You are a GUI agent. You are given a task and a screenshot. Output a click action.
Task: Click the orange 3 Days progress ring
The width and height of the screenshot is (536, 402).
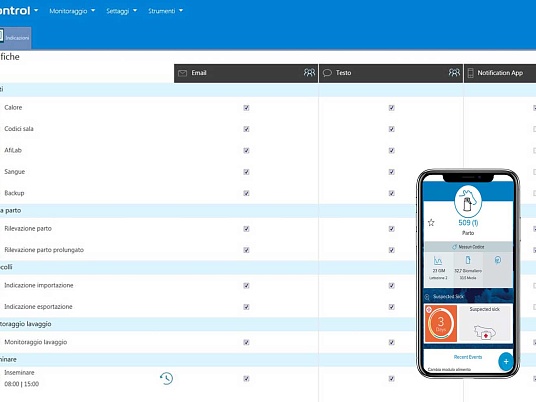441,323
